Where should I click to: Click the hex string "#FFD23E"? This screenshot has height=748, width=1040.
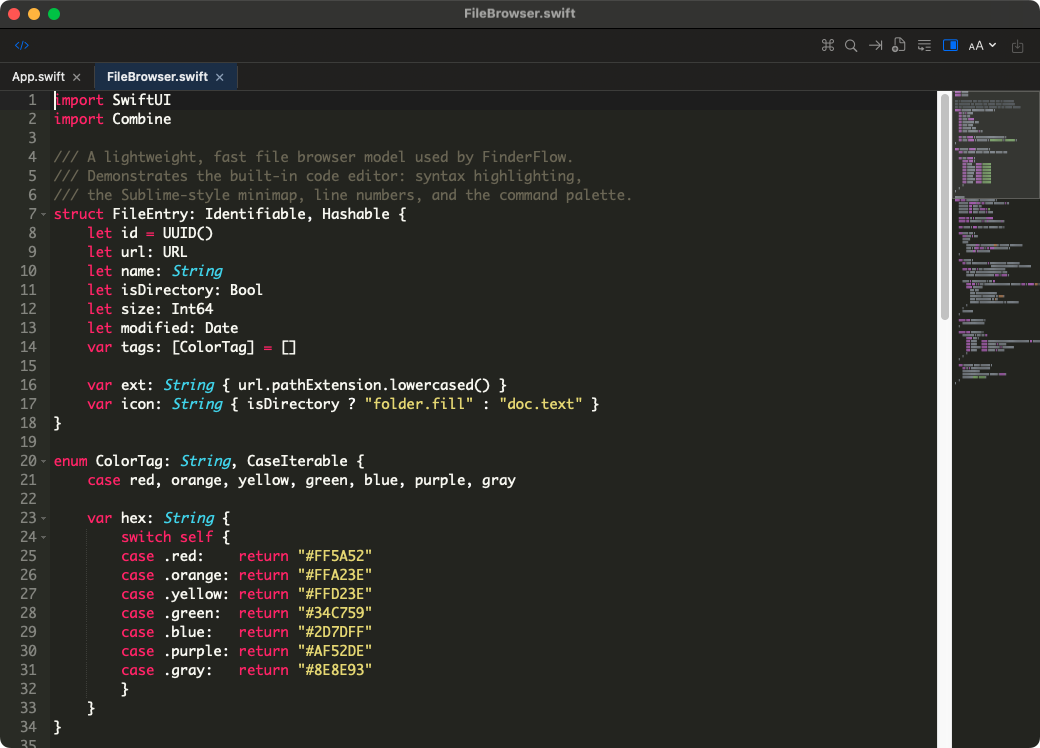[x=335, y=595]
